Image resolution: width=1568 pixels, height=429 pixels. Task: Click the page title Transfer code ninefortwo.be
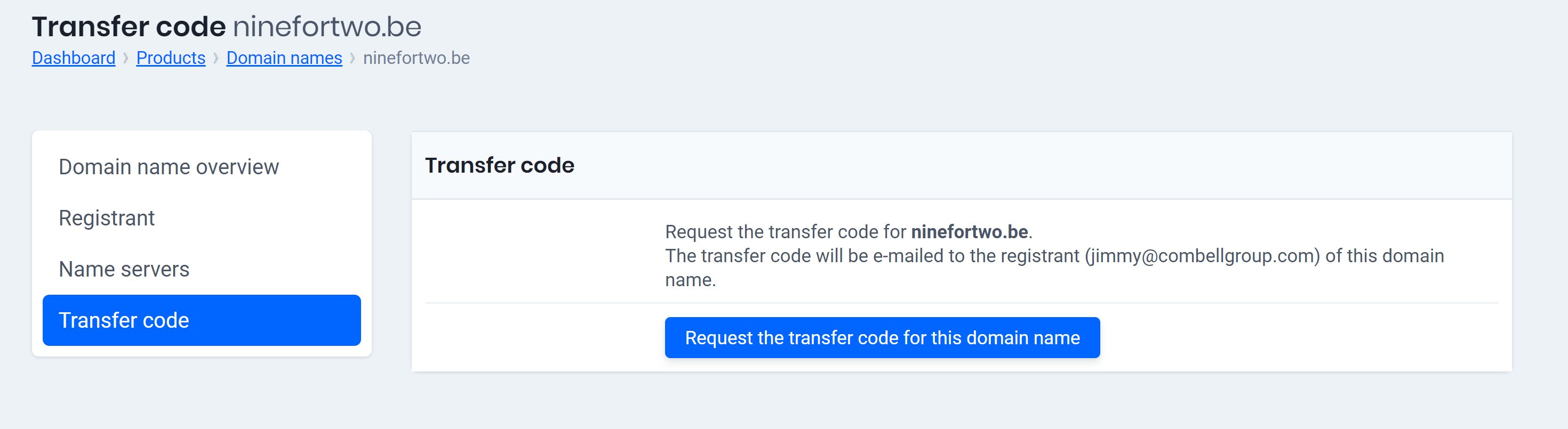pyautogui.click(x=227, y=26)
